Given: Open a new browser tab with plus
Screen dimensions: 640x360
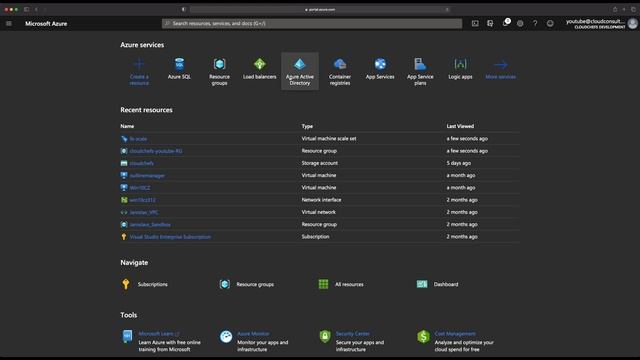Looking at the screenshot, I should (x=624, y=9).
